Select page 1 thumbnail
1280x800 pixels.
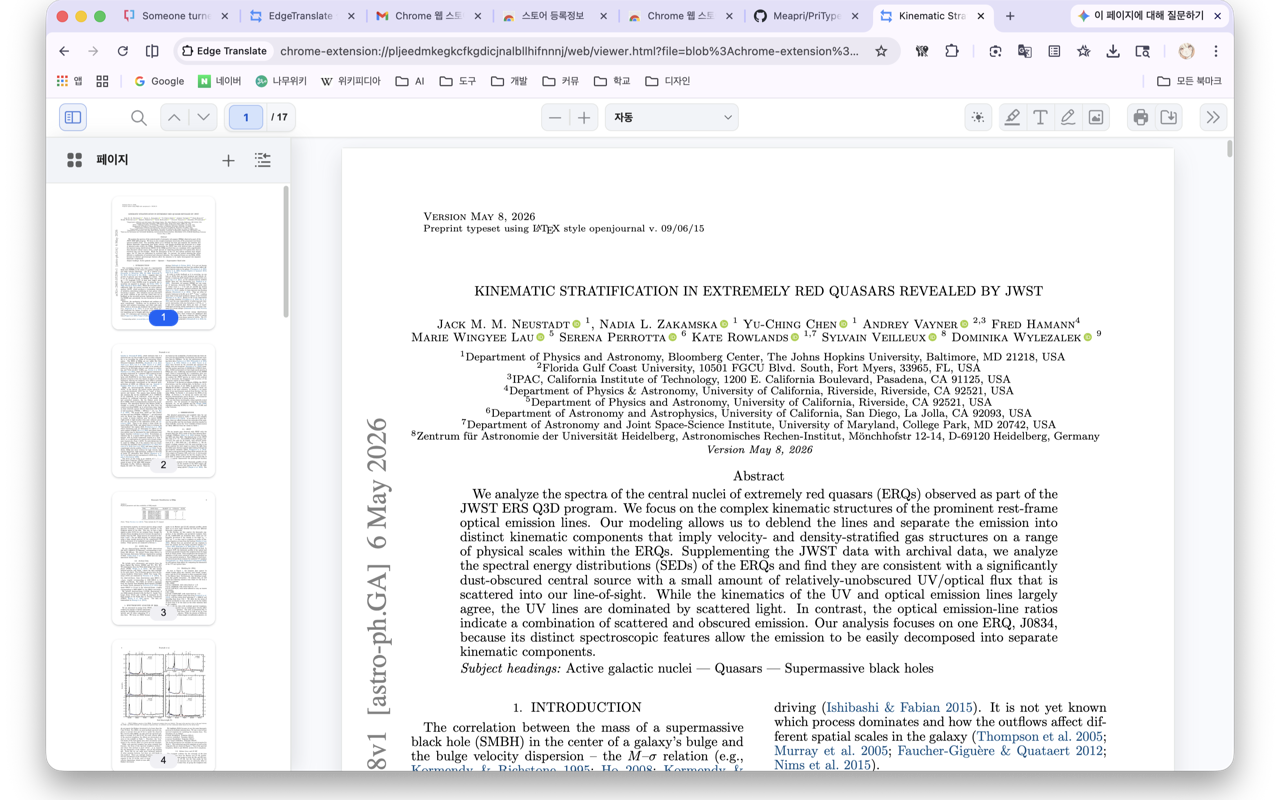163,263
